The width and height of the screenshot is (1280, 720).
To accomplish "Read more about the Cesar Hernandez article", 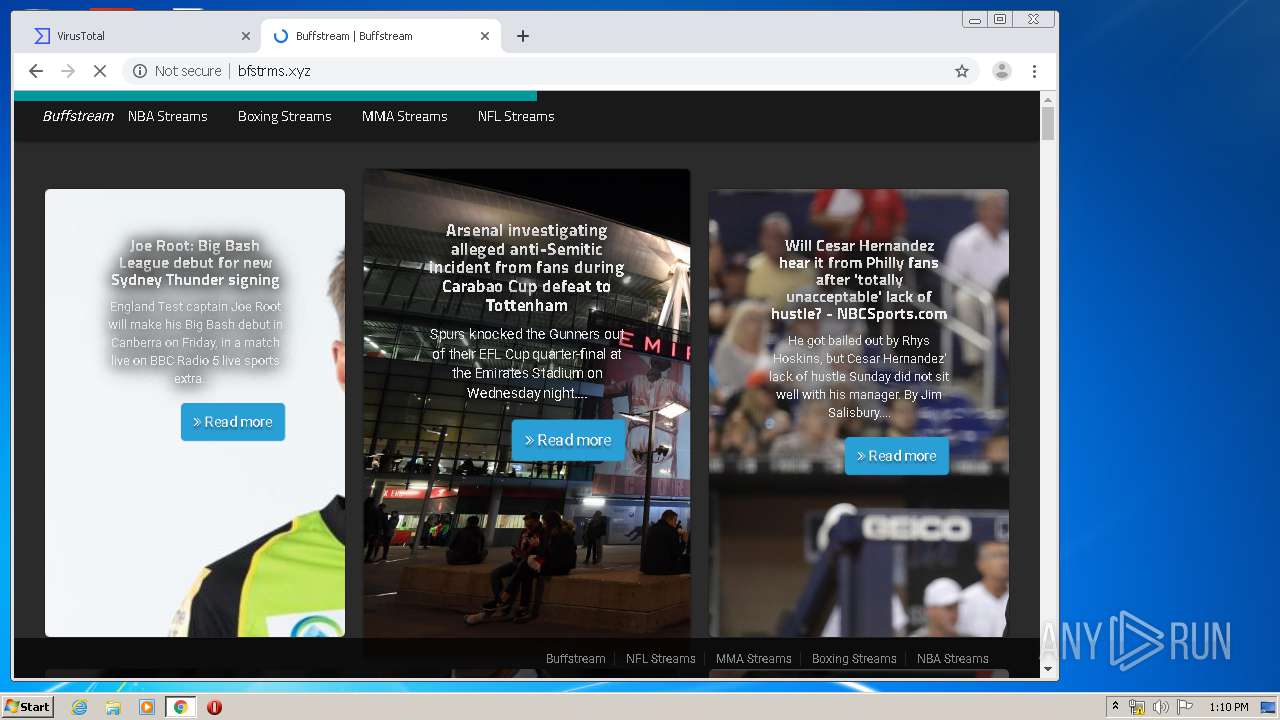I will [x=897, y=456].
